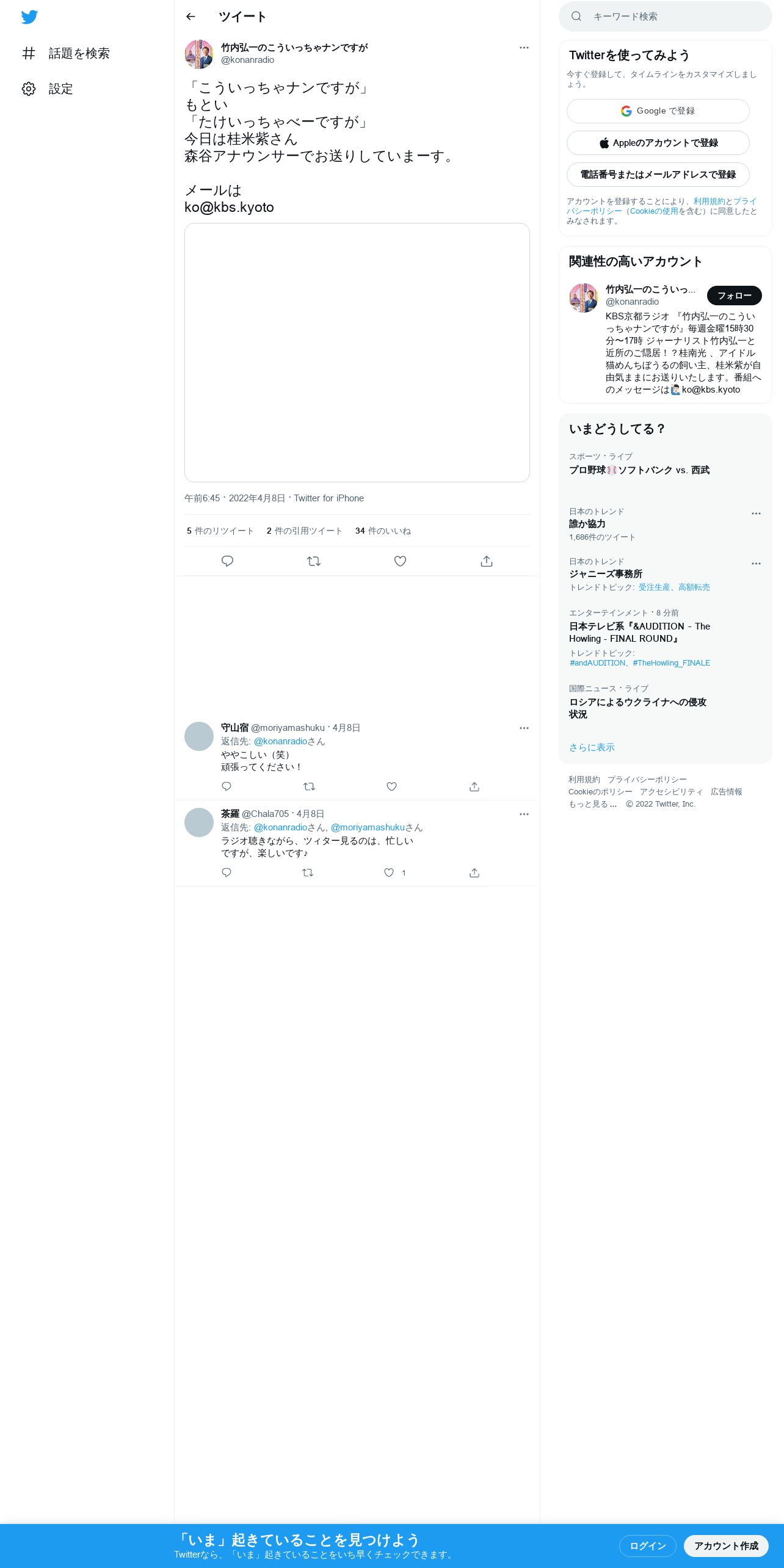
Task: Open 誰か協力 trend options menu
Action: tap(756, 514)
